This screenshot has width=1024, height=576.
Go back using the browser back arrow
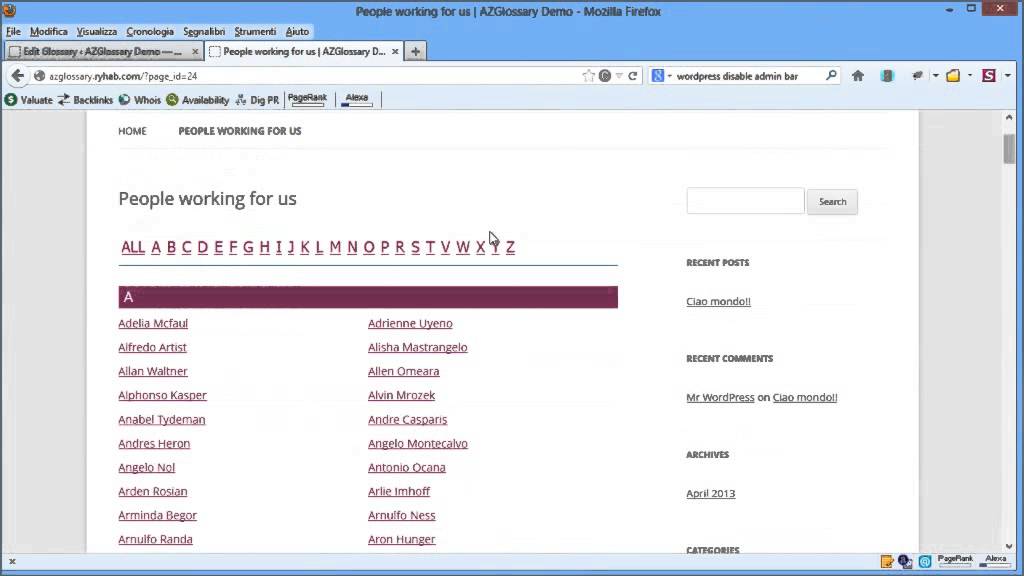[18, 76]
